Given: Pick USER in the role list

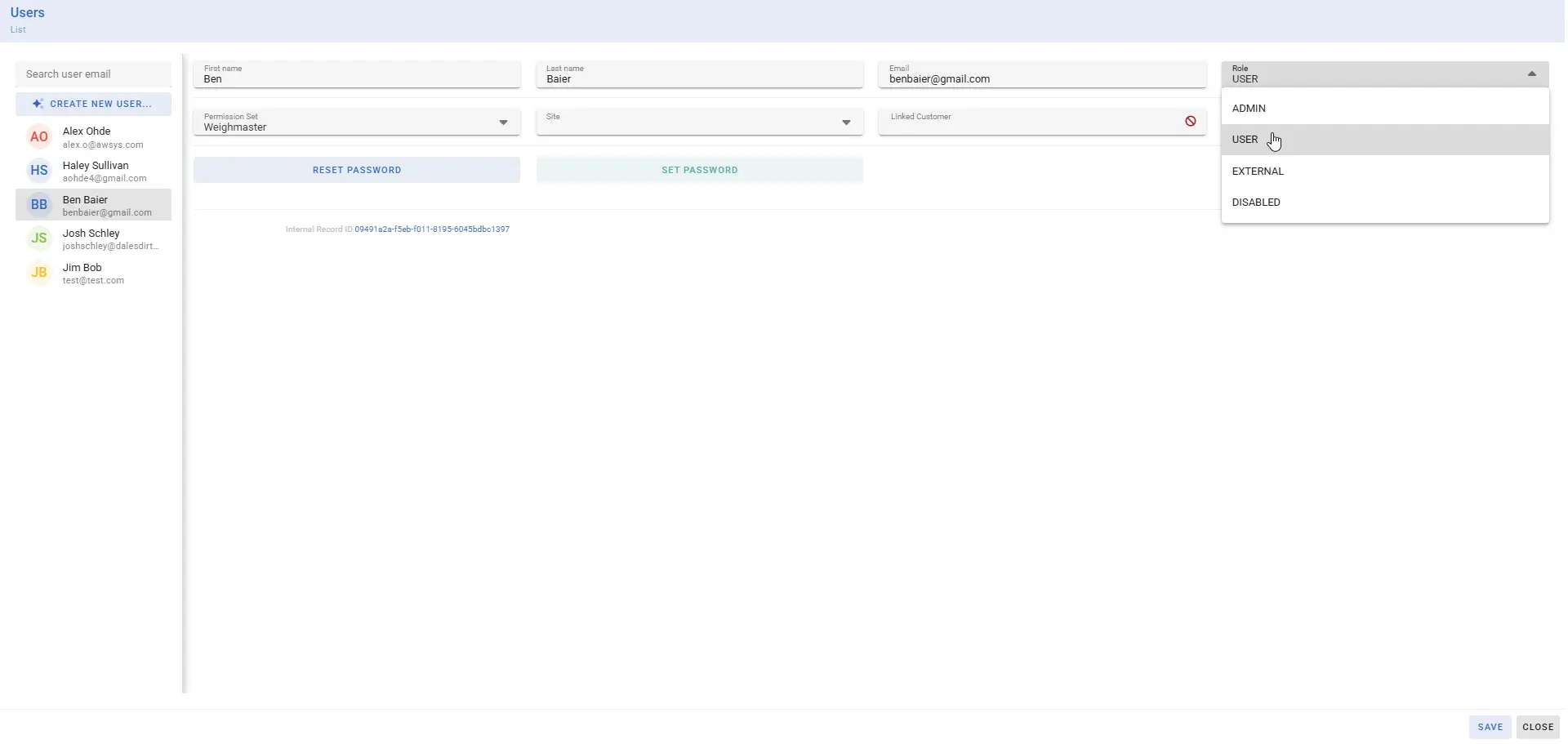Looking at the screenshot, I should click(1245, 140).
